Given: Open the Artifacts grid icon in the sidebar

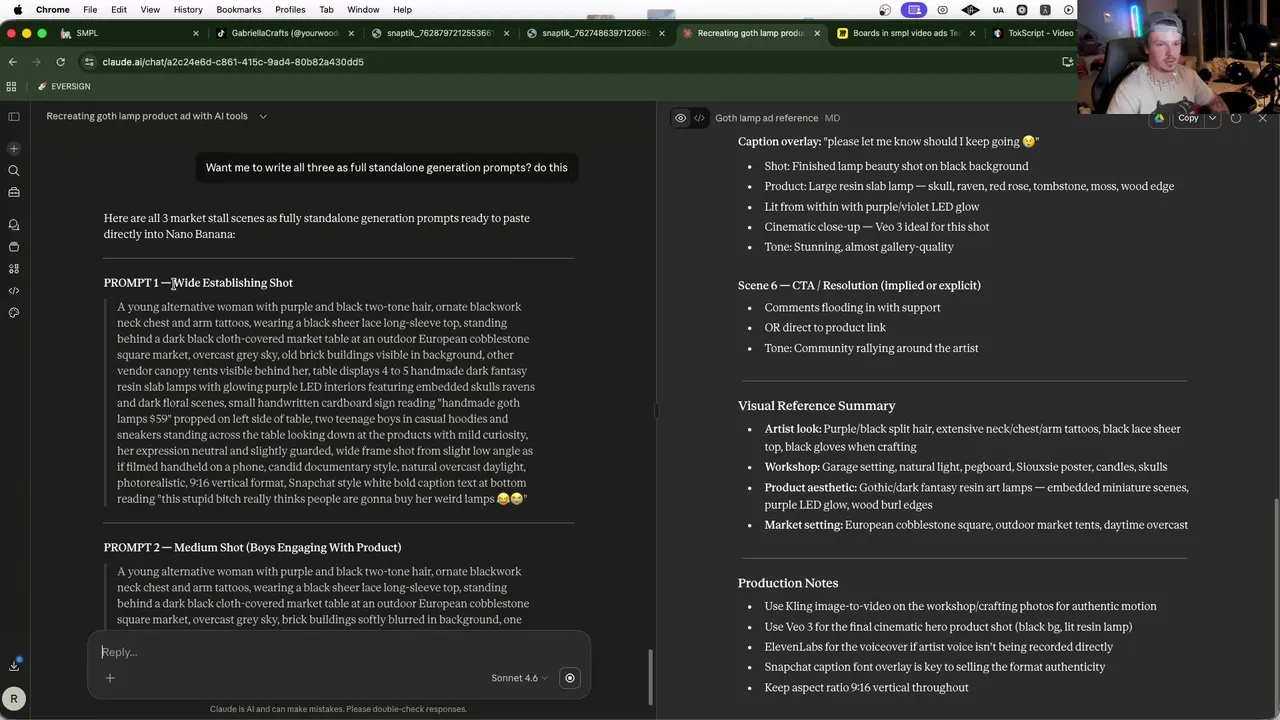Looking at the screenshot, I should (14, 269).
